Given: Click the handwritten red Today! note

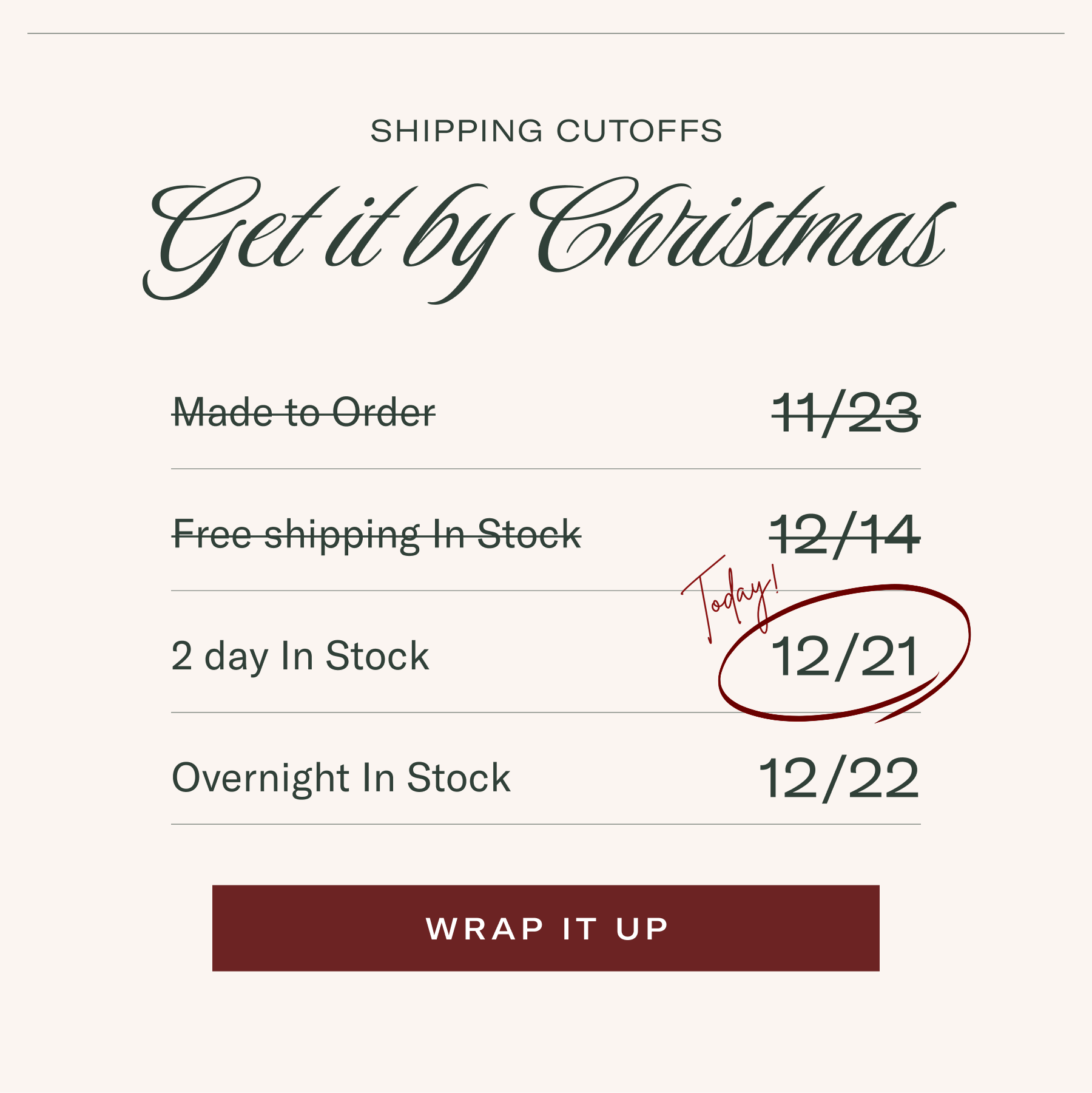Looking at the screenshot, I should pos(731,598).
